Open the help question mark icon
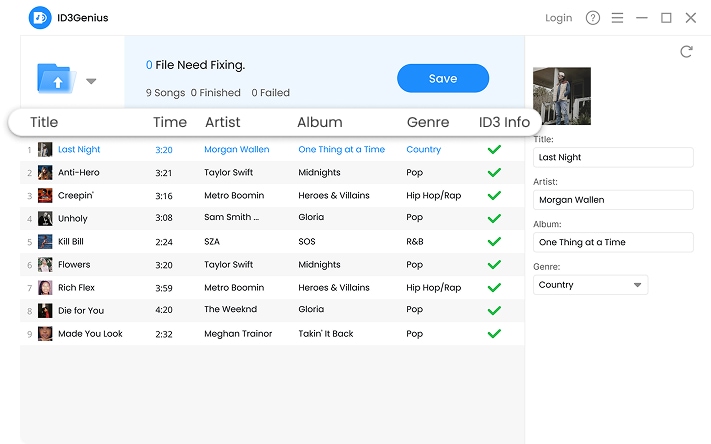 (593, 18)
